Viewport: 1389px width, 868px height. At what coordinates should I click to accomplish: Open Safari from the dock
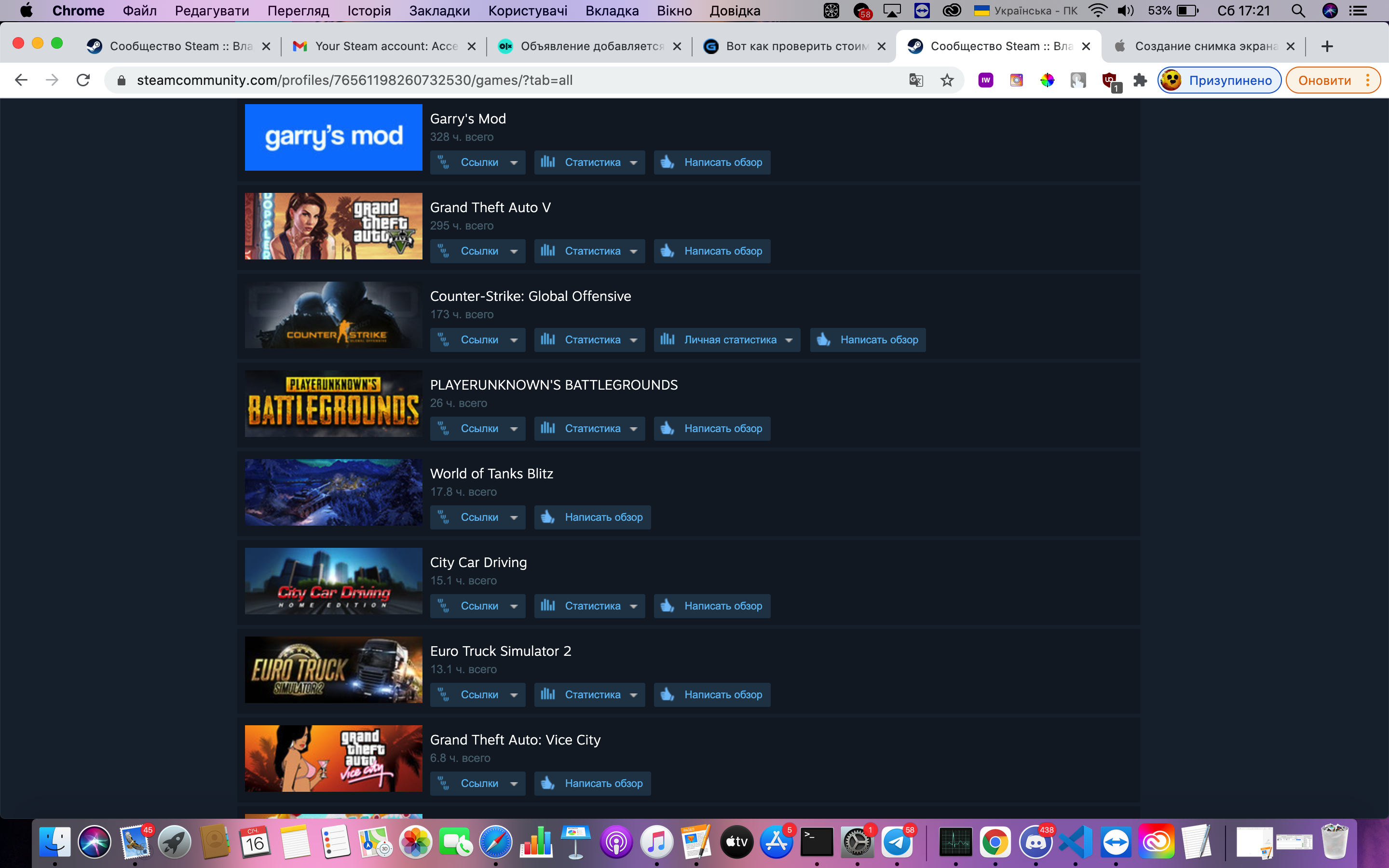point(495,842)
